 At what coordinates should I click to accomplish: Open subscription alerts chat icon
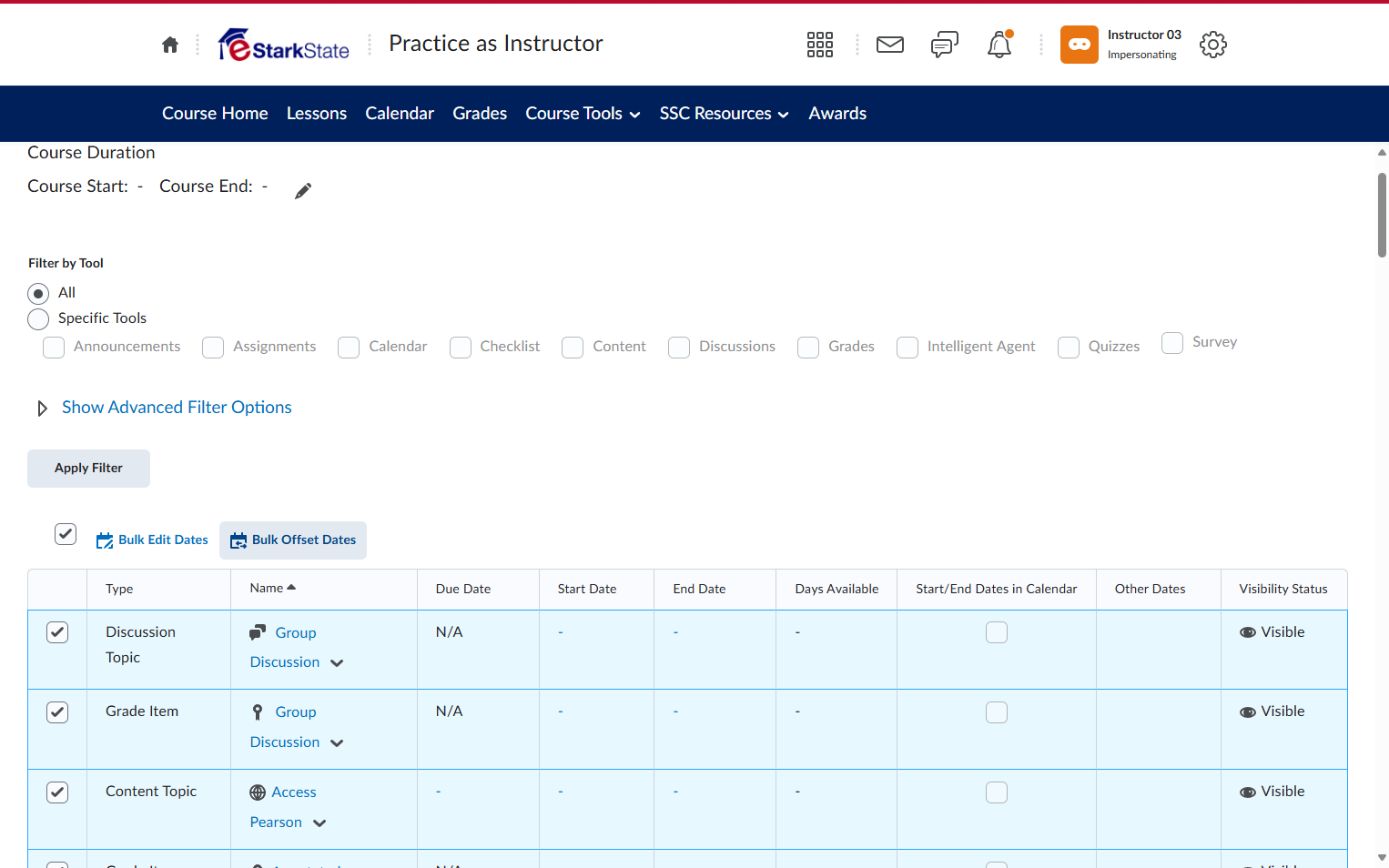pos(945,45)
